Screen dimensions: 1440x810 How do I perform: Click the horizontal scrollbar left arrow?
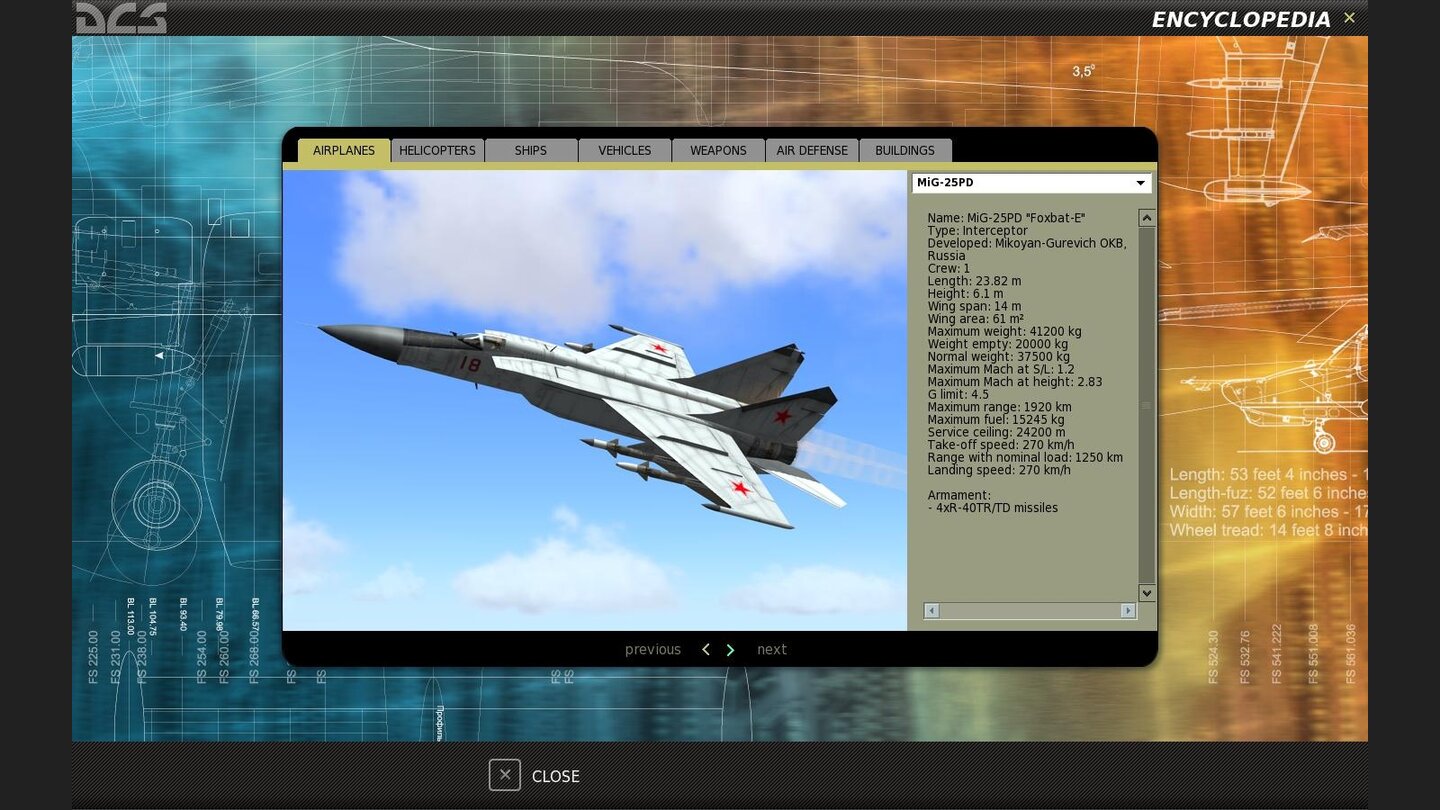tap(931, 610)
